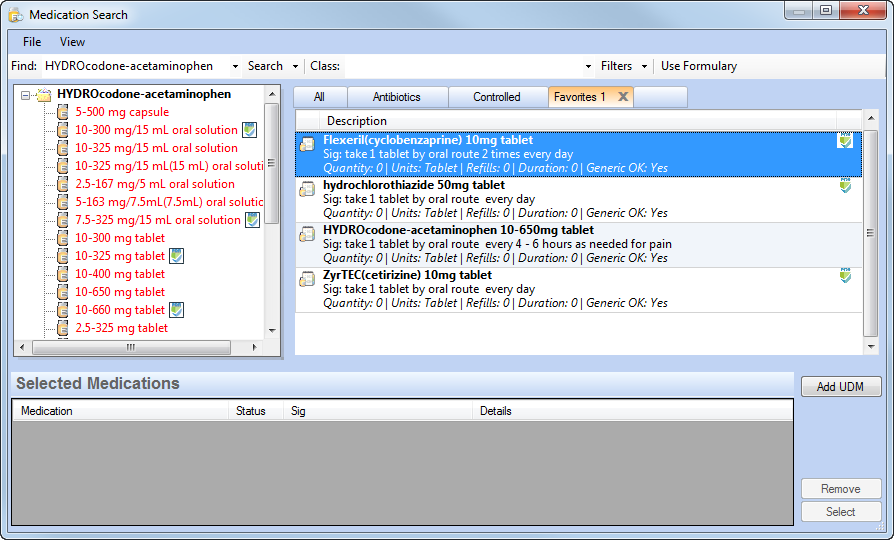Screen dimensions: 894x540
Task: Click the formulary shield icon in the ZyrTEC row
Action: [x=845, y=275]
